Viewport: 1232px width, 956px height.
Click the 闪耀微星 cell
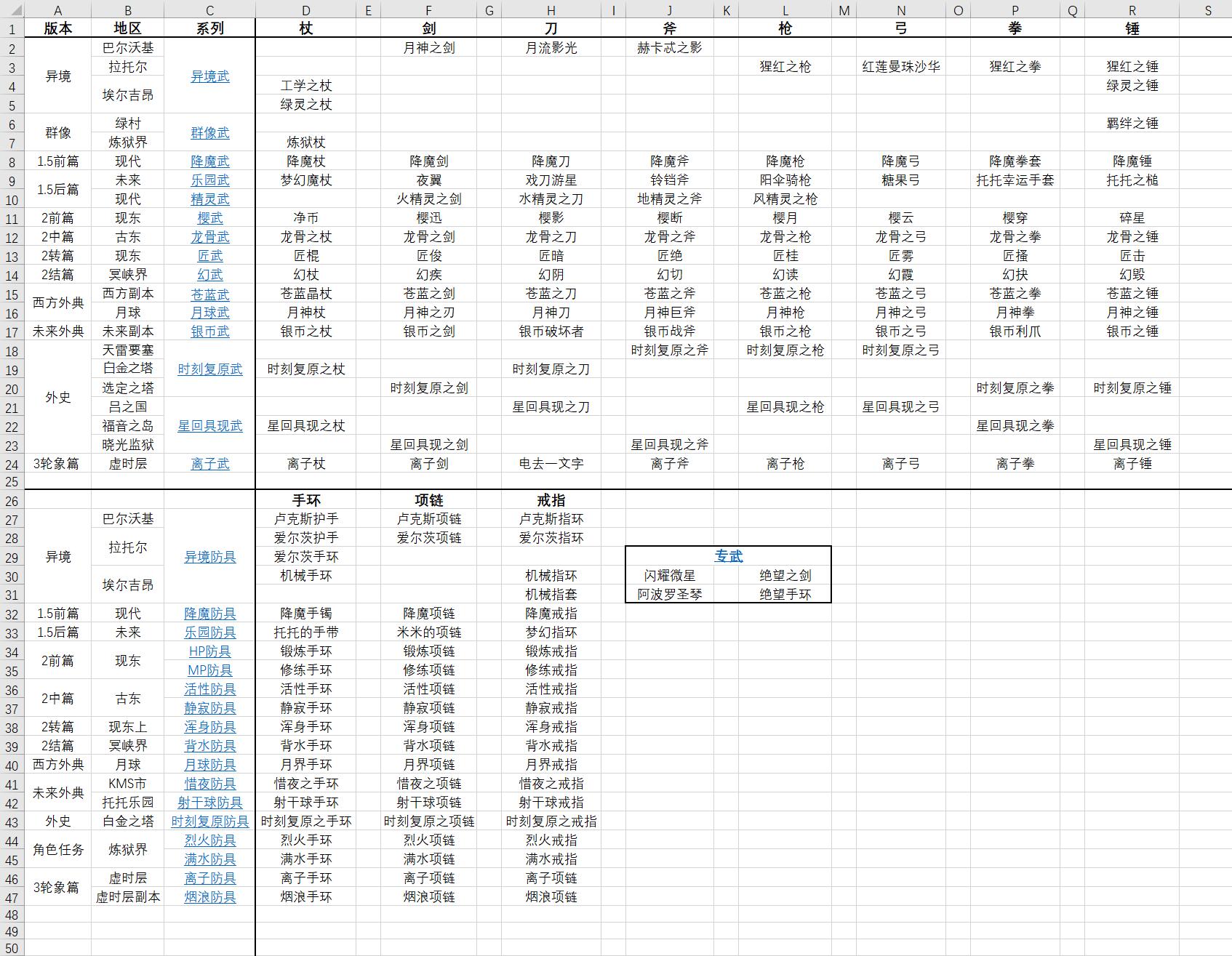click(x=669, y=576)
